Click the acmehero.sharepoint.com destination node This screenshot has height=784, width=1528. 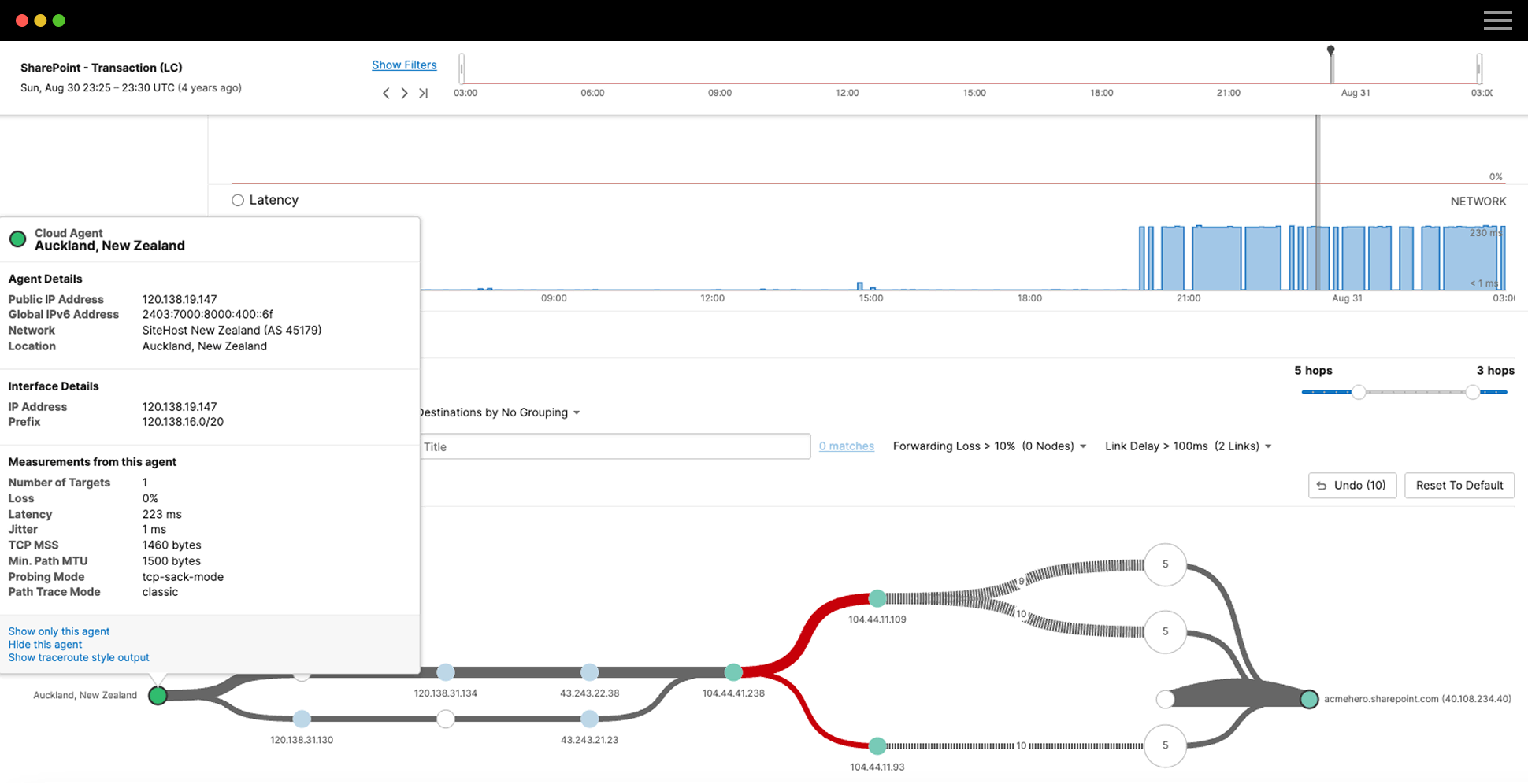(x=1309, y=699)
